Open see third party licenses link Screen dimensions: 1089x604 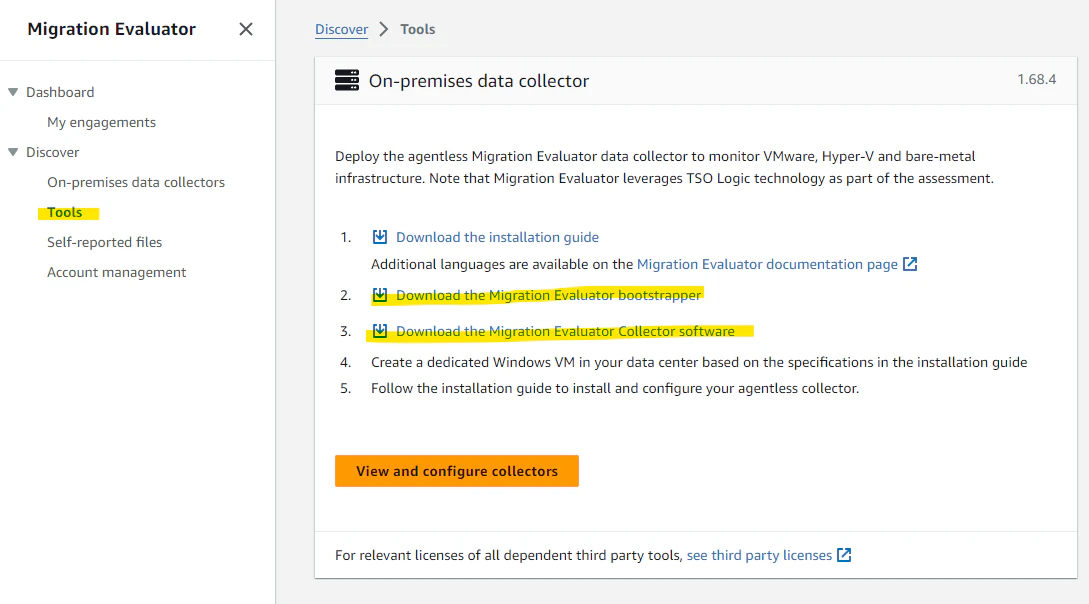click(x=759, y=555)
